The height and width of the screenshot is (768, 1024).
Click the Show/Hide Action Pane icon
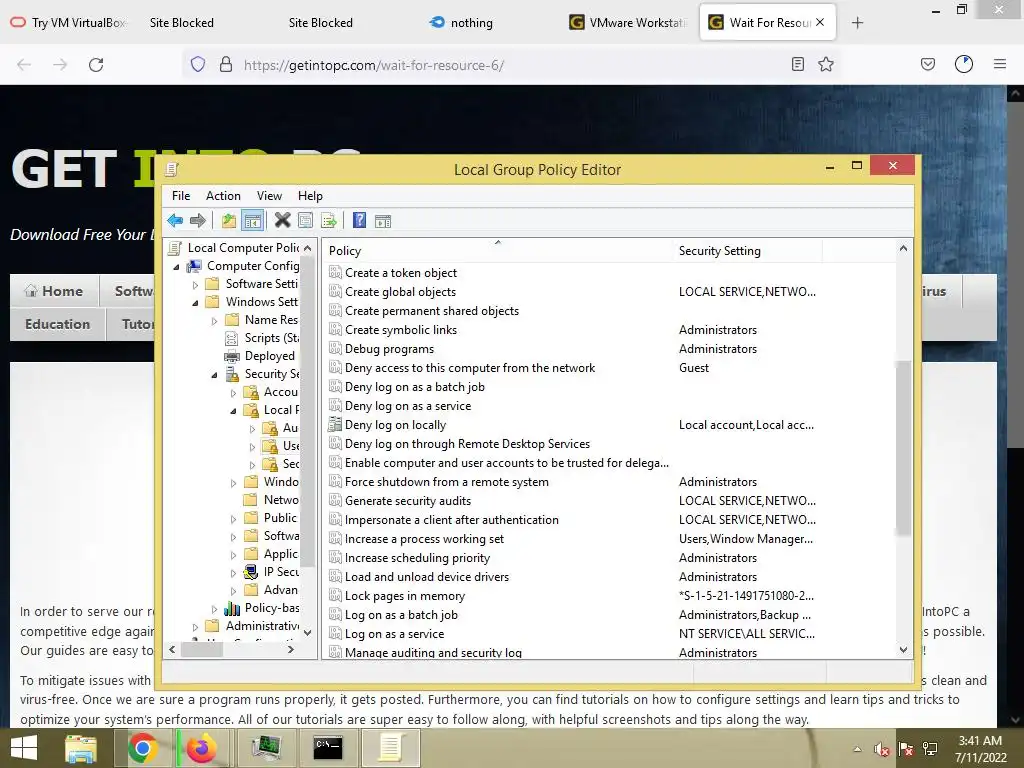tap(383, 221)
